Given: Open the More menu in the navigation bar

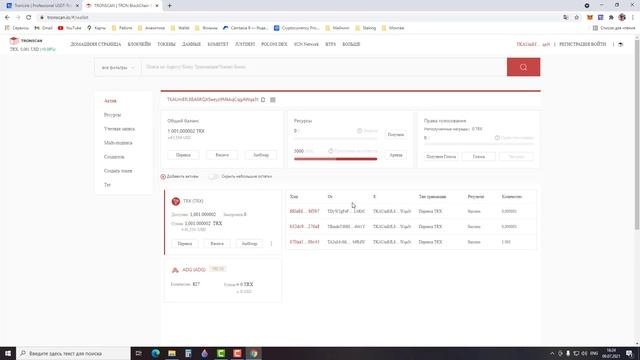Looking at the screenshot, I should [x=351, y=44].
